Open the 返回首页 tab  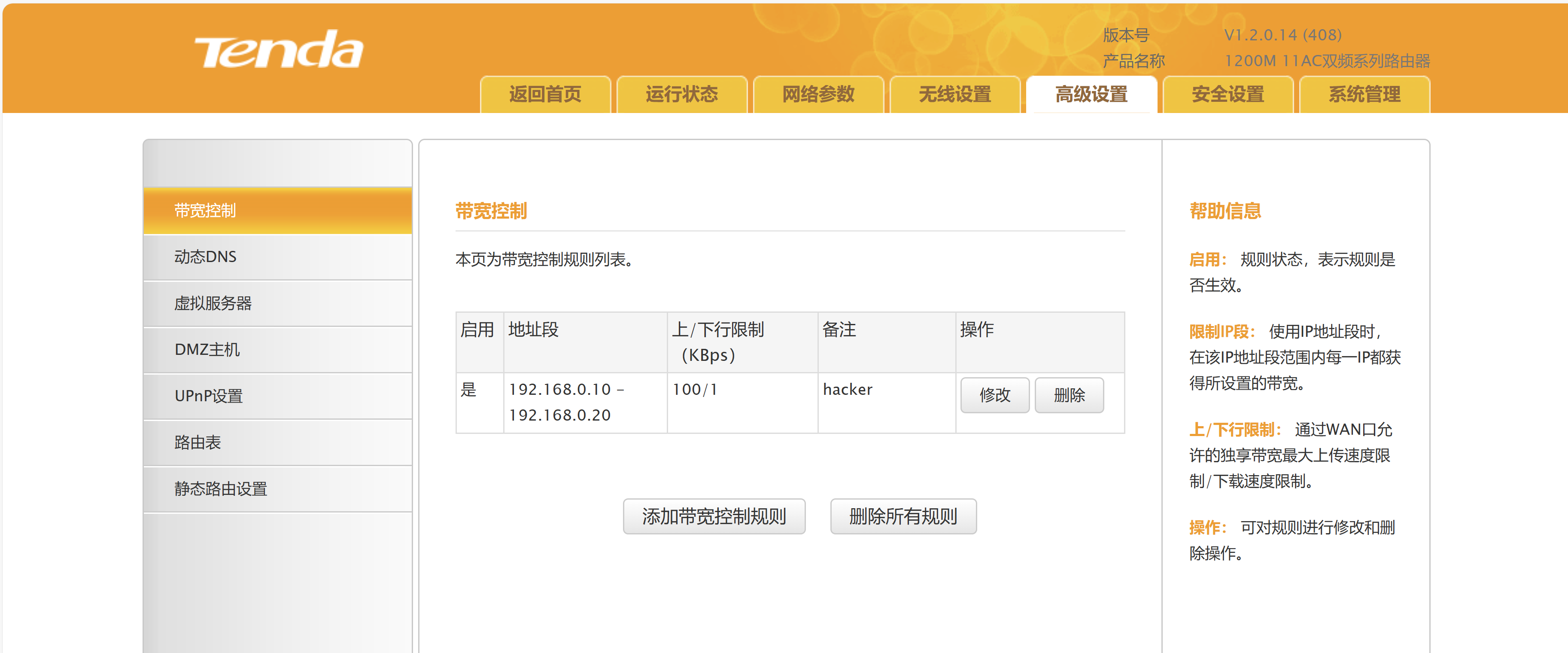[x=545, y=95]
